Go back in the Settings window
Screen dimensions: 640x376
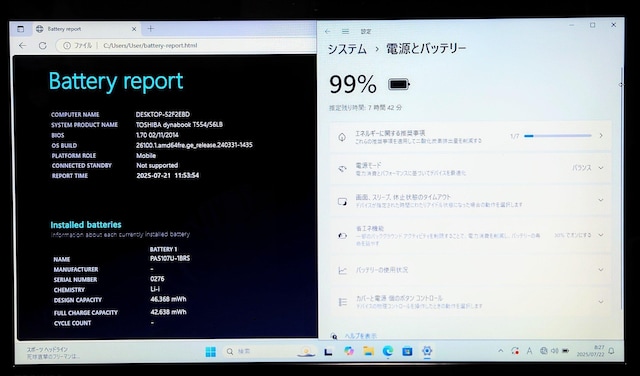click(328, 31)
